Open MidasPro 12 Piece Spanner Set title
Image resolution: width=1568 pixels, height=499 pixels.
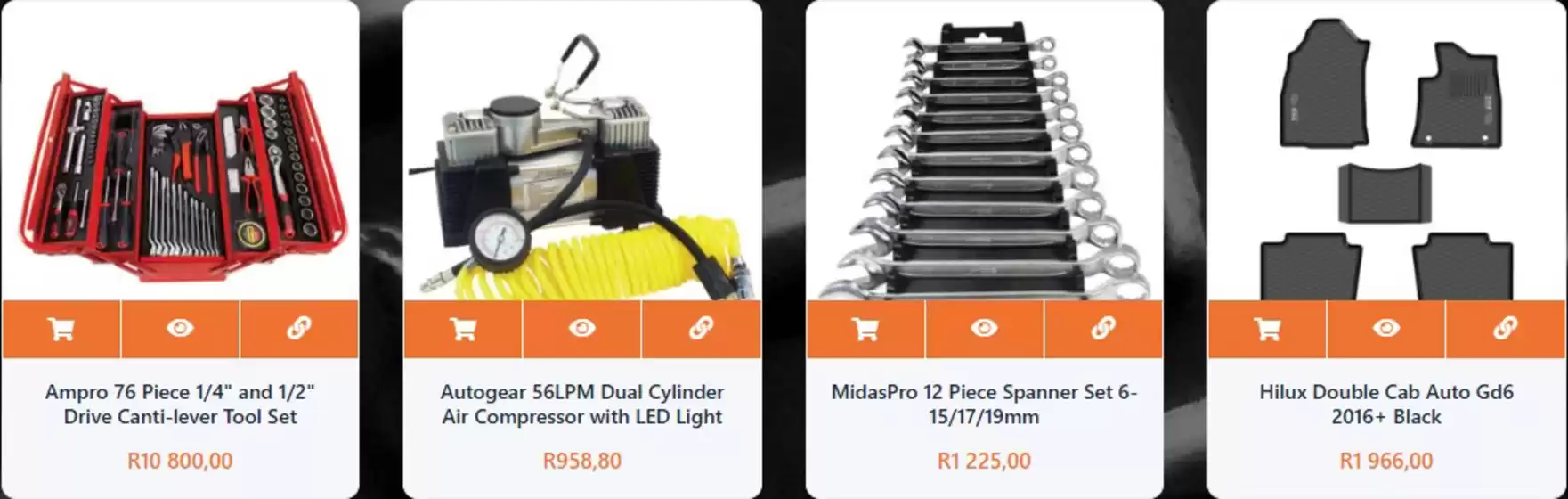(984, 404)
